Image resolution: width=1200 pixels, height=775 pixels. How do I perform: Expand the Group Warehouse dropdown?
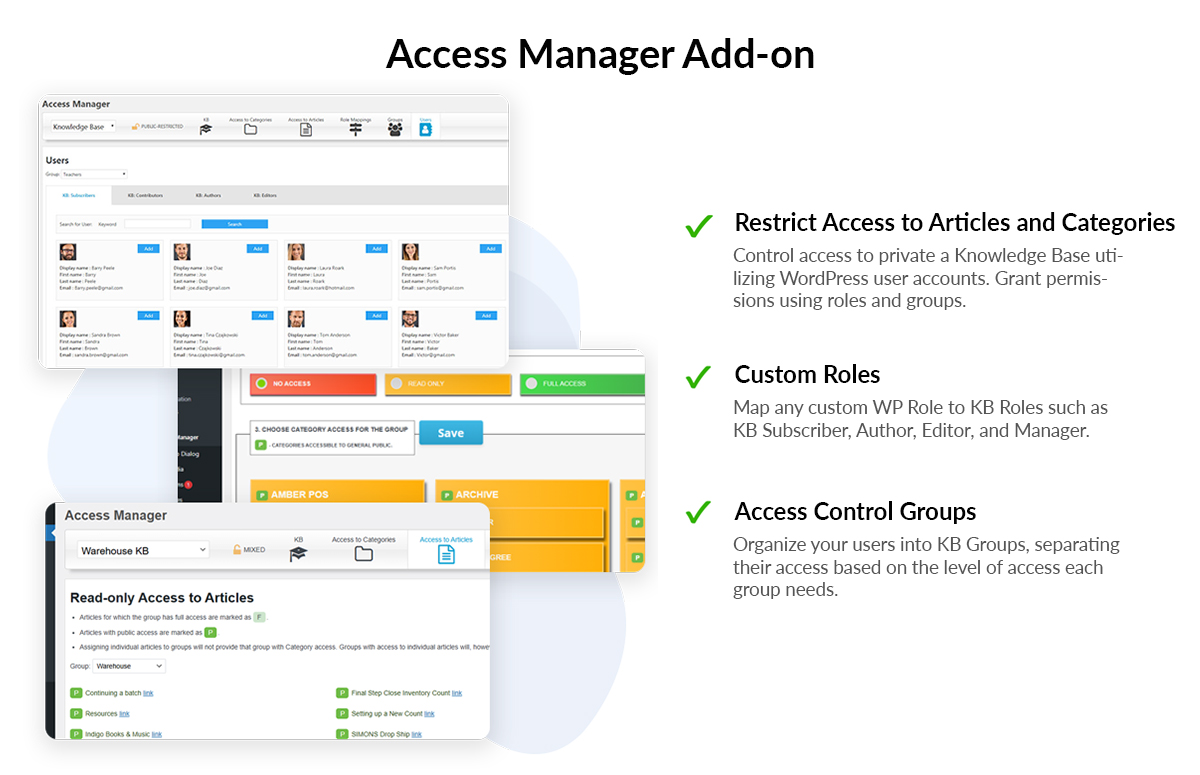coord(128,666)
